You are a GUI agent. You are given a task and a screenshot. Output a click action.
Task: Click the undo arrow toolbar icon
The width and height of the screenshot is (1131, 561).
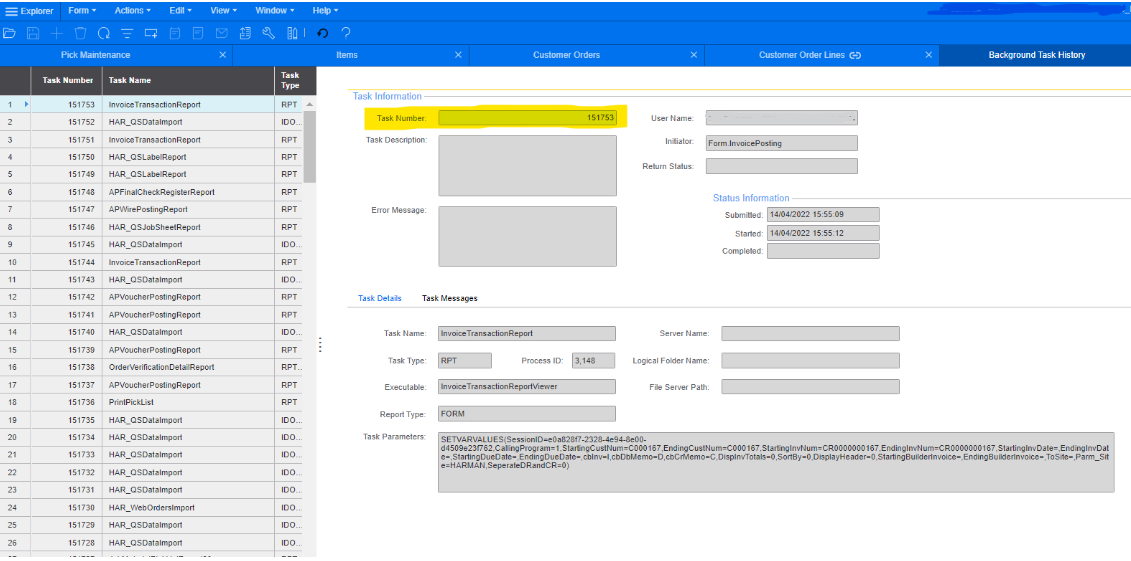click(322, 33)
